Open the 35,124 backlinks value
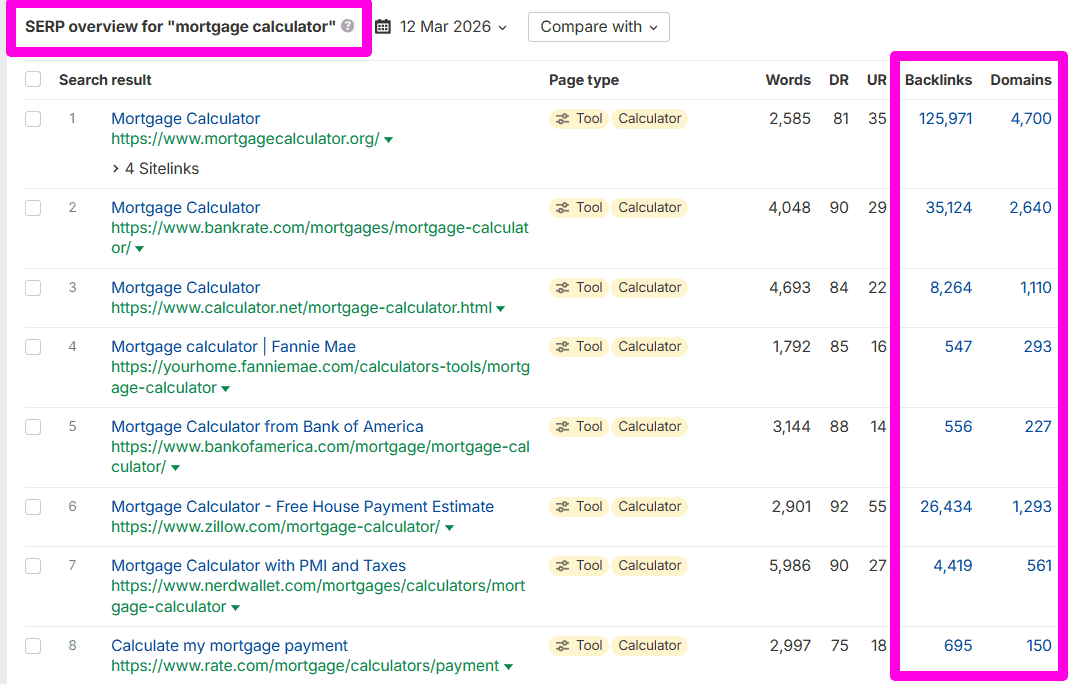The width and height of the screenshot is (1069, 684). 949,207
